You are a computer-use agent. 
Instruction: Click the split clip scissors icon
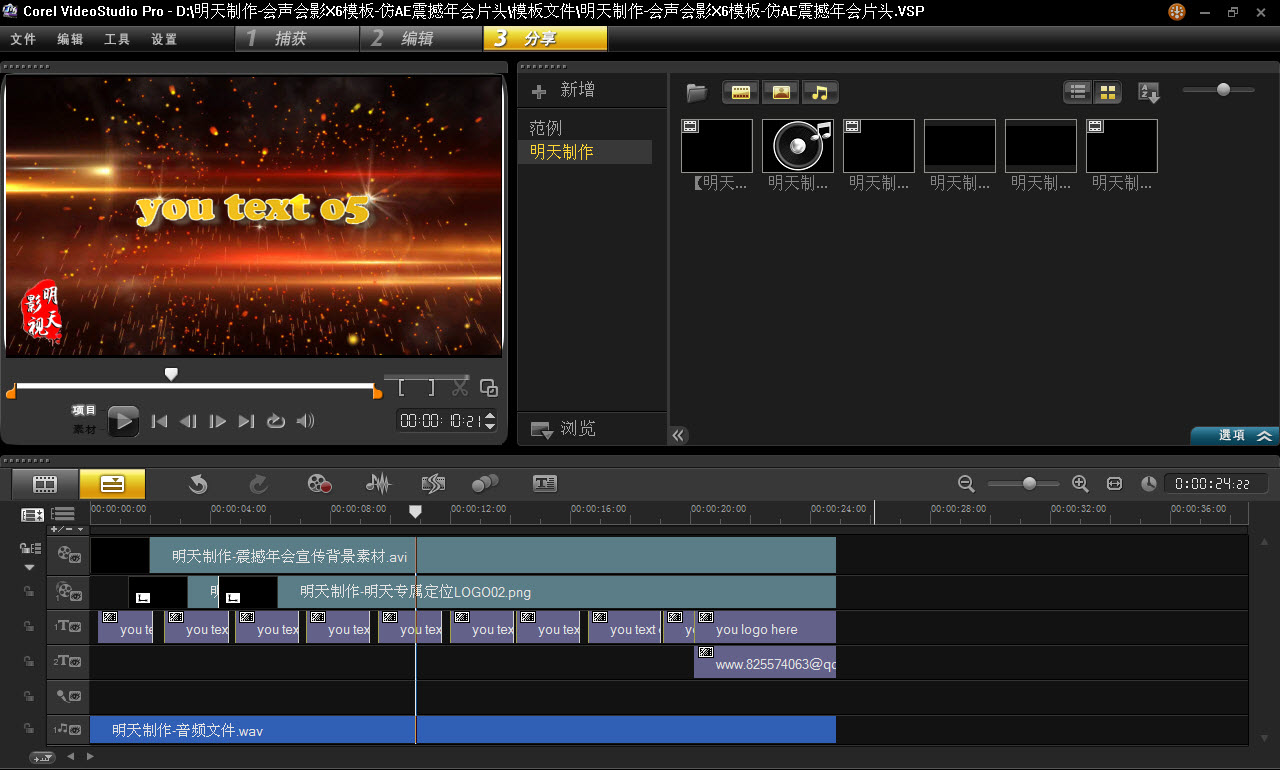[x=460, y=388]
